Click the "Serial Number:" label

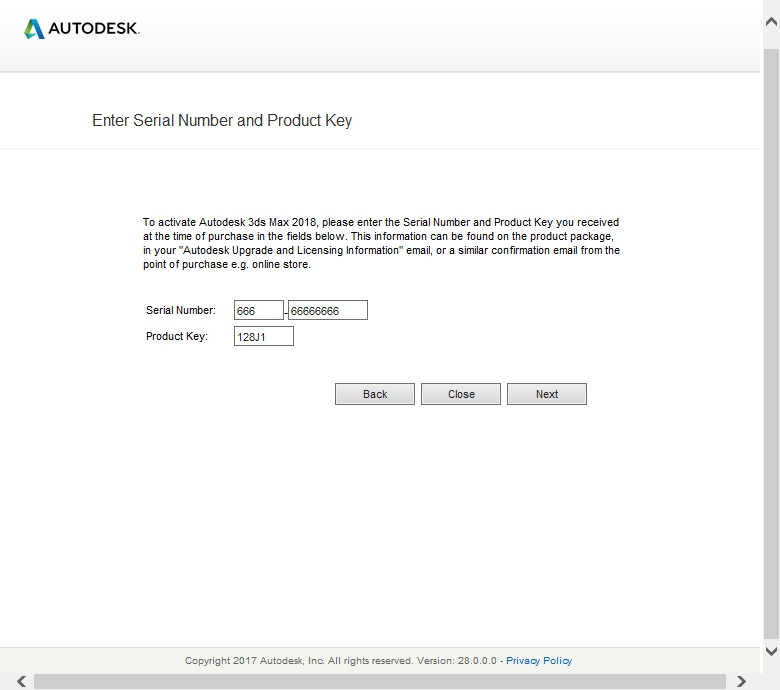tap(180, 311)
